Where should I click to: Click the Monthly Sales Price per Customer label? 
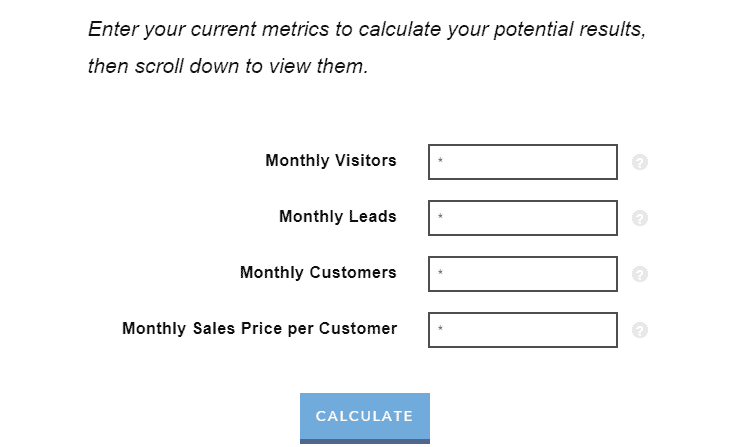[x=259, y=328]
